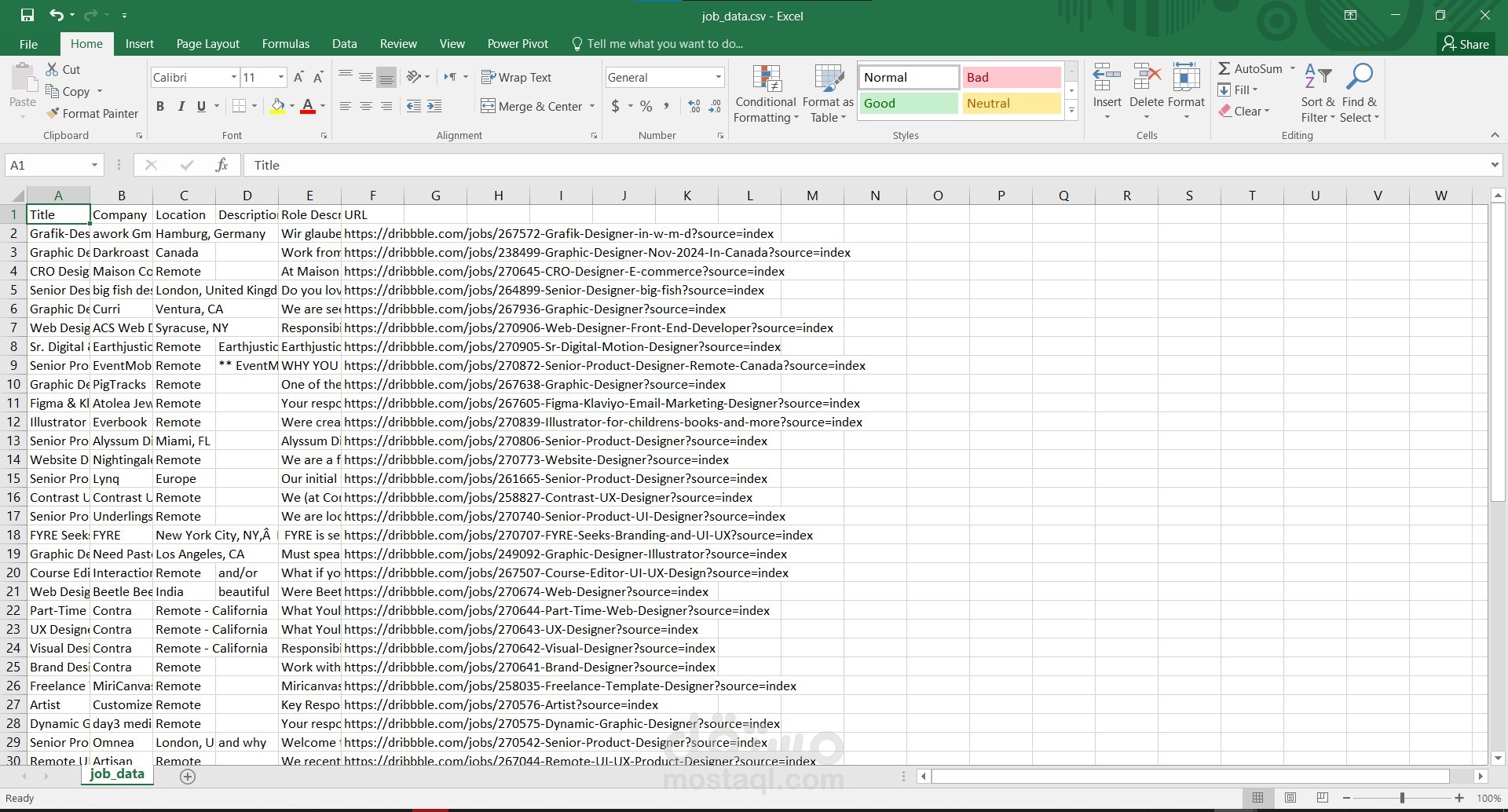Click the Copy button
This screenshot has height=812, width=1508.
[68, 91]
